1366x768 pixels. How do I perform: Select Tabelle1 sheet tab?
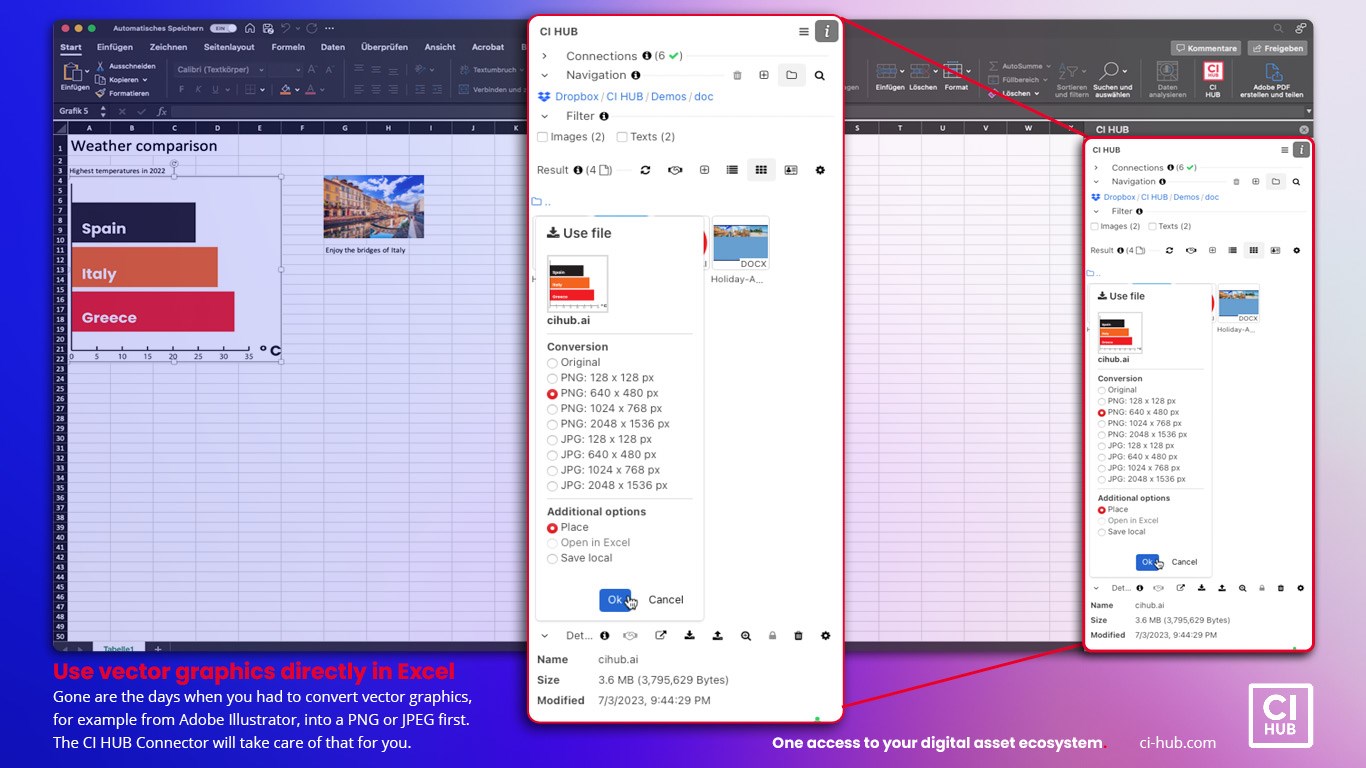coord(118,649)
